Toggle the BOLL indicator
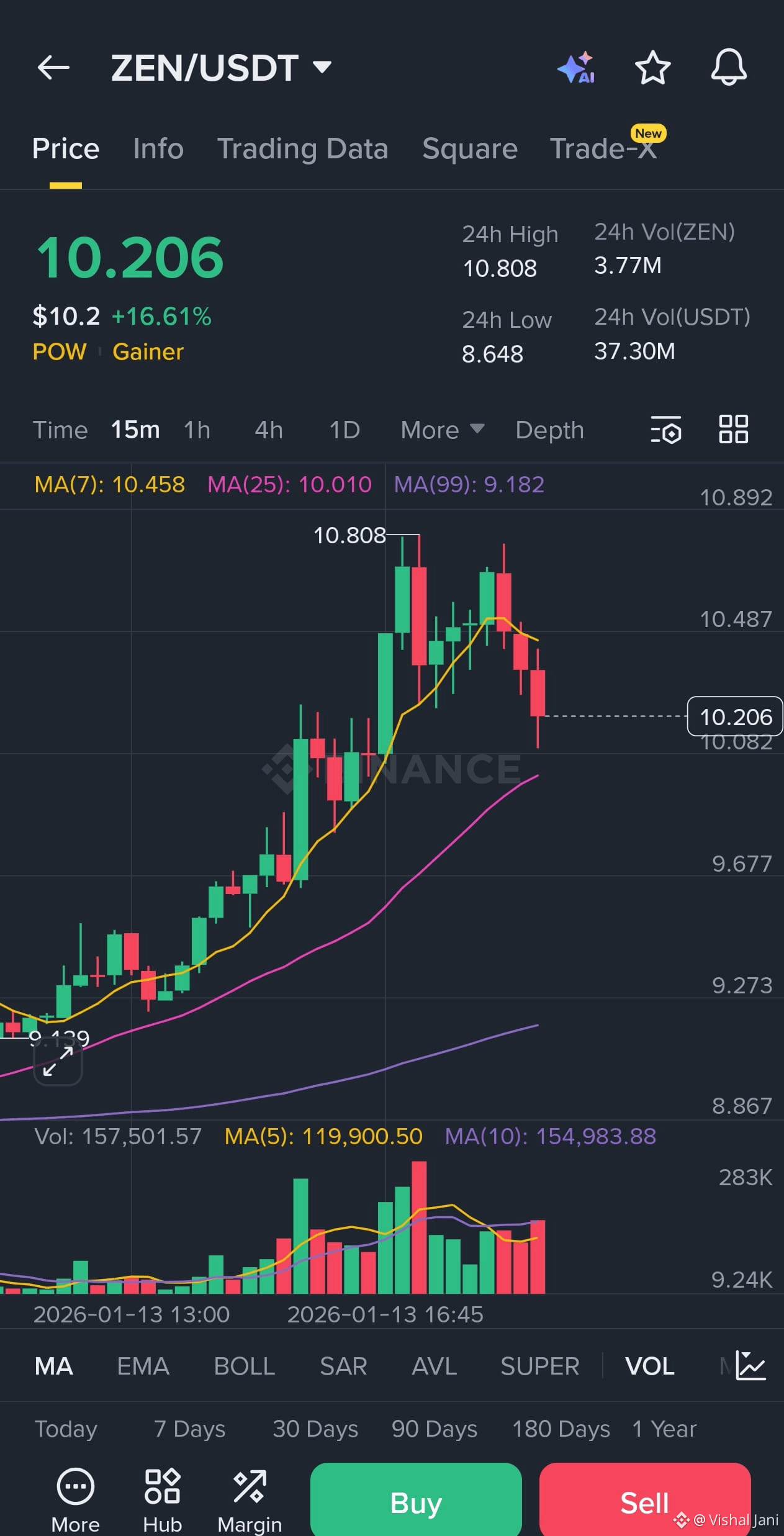Viewport: 784px width, 1536px height. 244,1366
